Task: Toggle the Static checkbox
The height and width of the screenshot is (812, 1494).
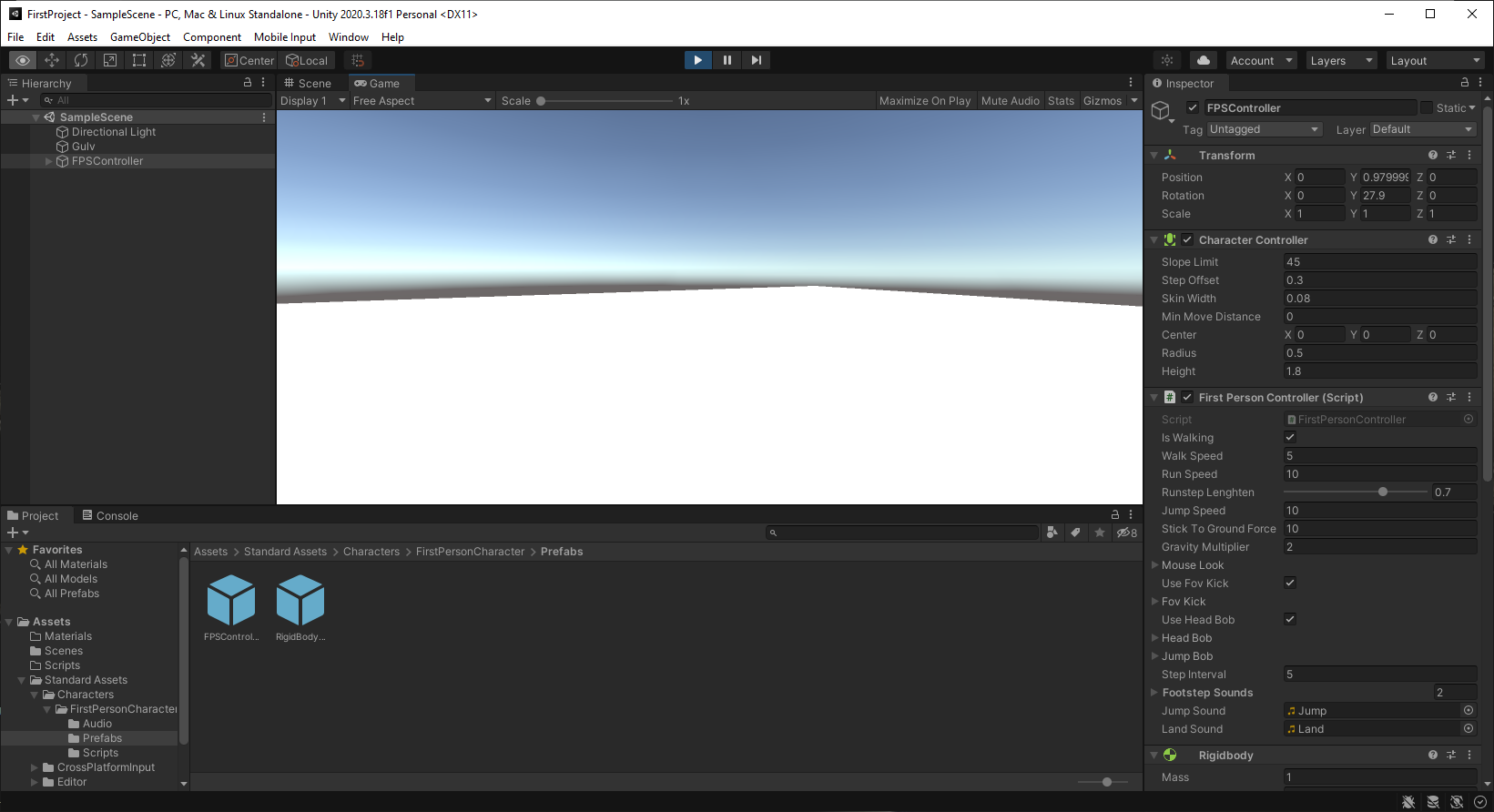Action: pos(1427,107)
